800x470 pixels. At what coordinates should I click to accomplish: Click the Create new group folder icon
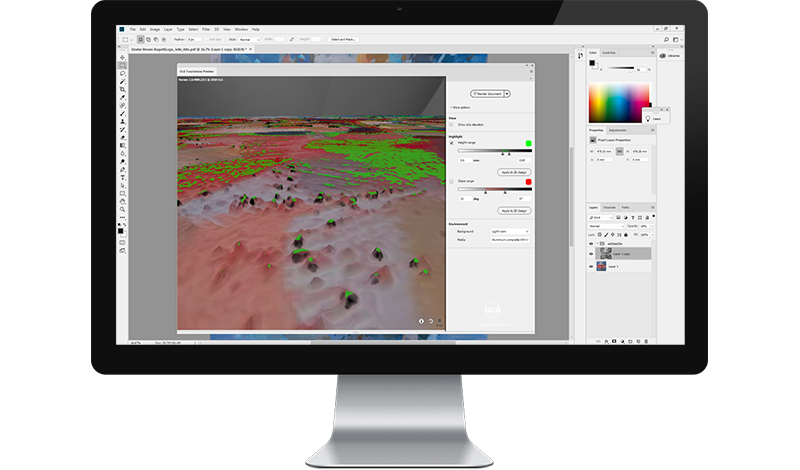[x=630, y=341]
